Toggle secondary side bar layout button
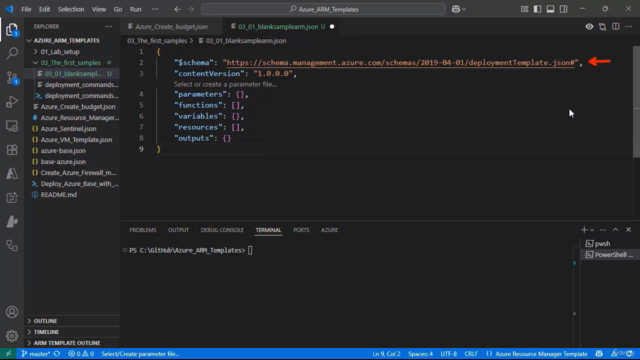Image resolution: width=640 pixels, height=360 pixels. coord(564,9)
